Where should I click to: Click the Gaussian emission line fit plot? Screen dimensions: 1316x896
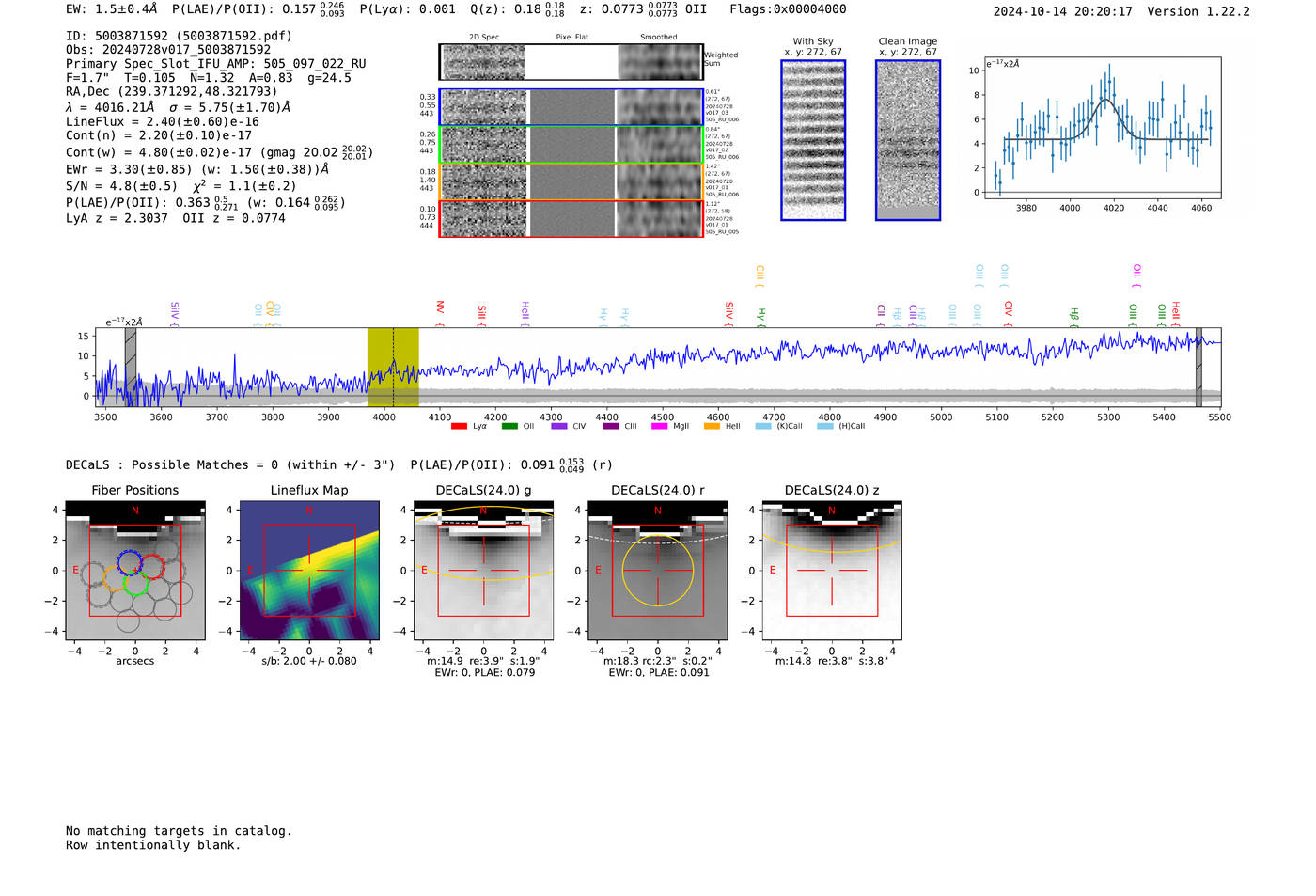pos(1102,128)
